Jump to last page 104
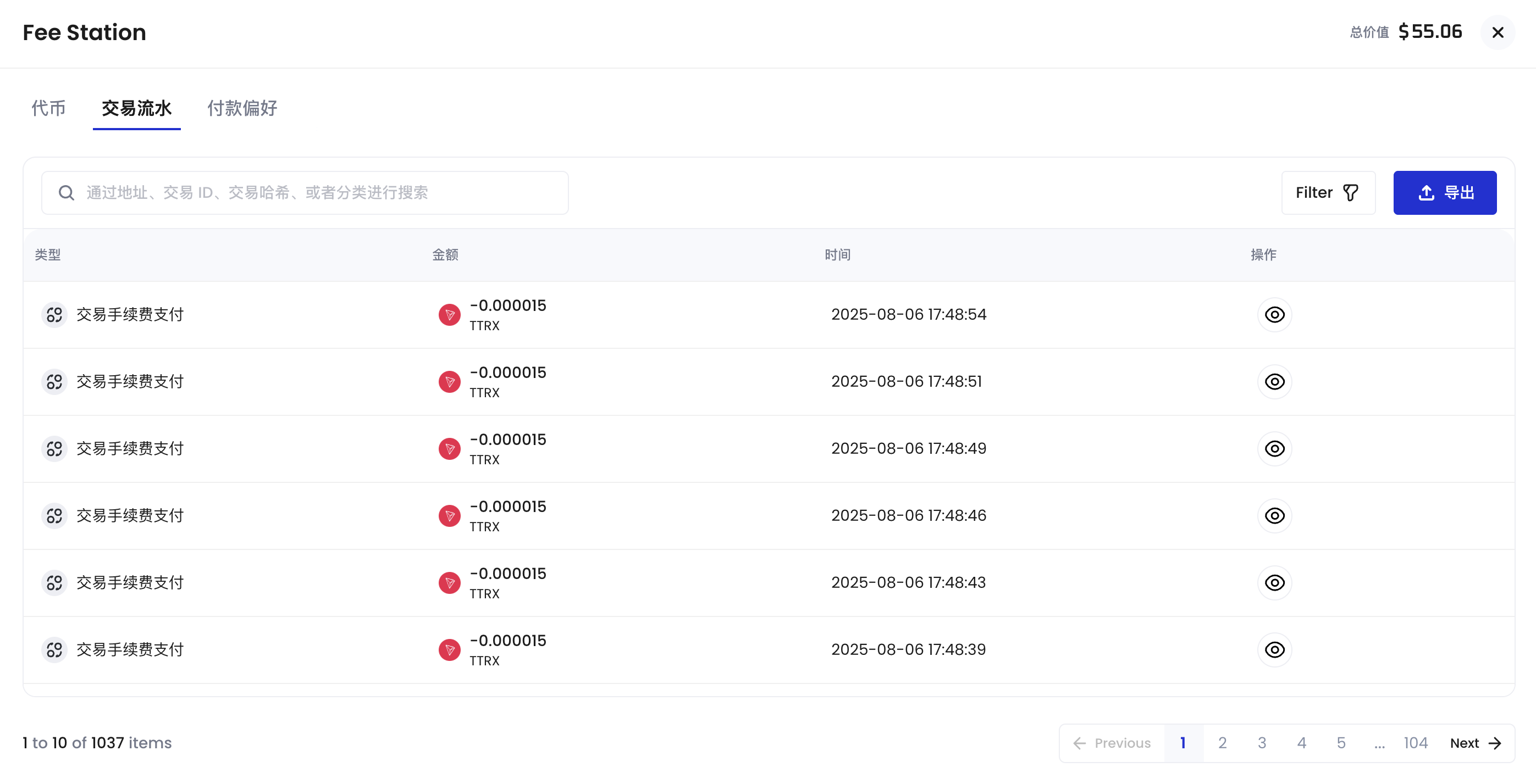This screenshot has width=1536, height=784. [1415, 743]
